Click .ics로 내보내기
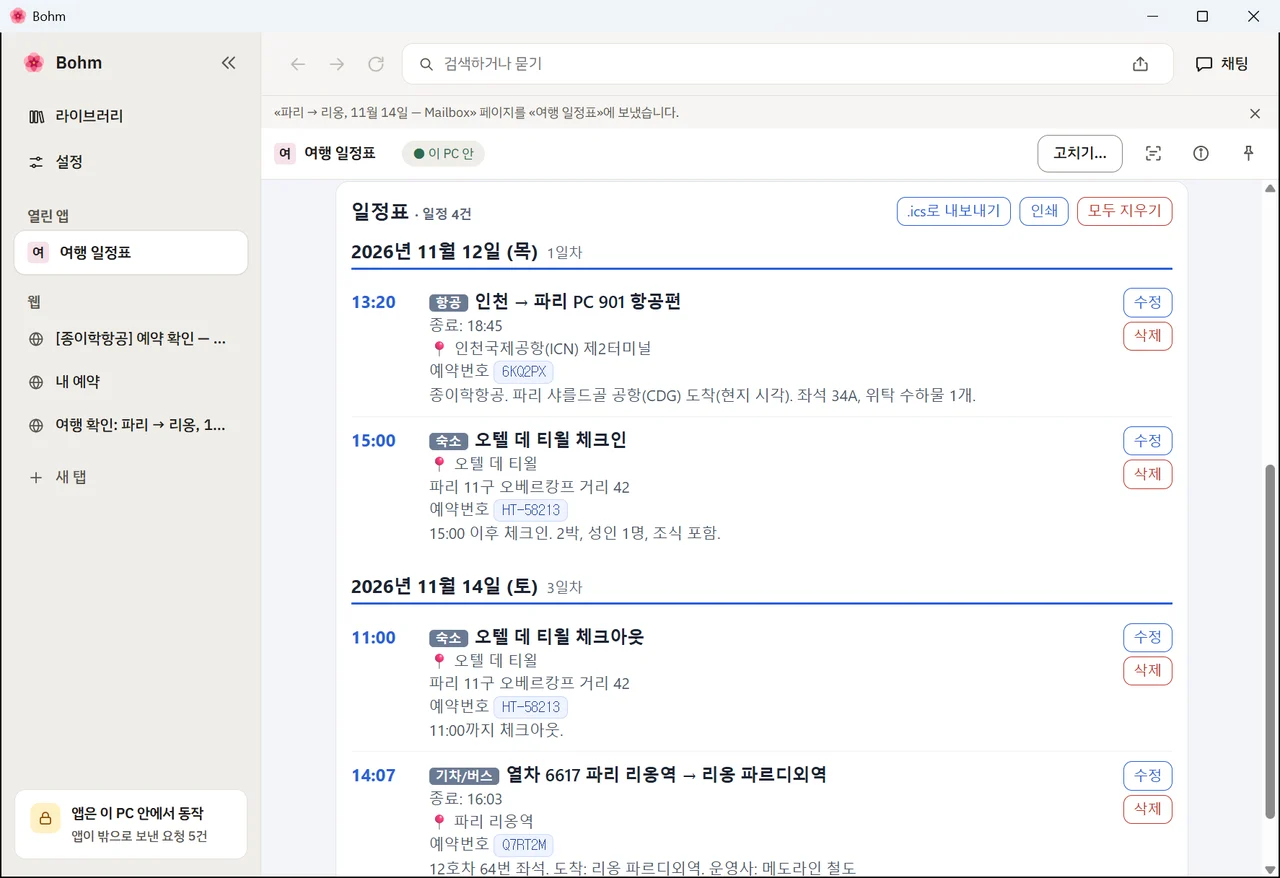 pos(954,211)
